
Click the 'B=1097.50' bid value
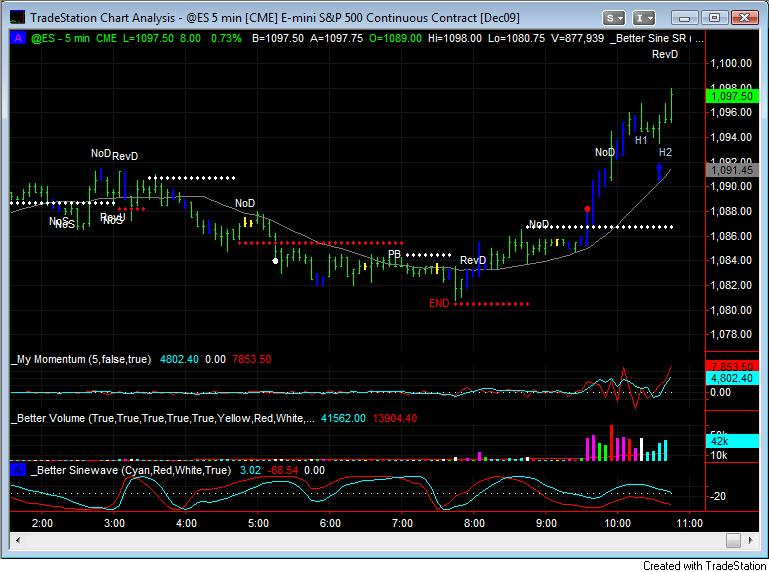click(278, 38)
